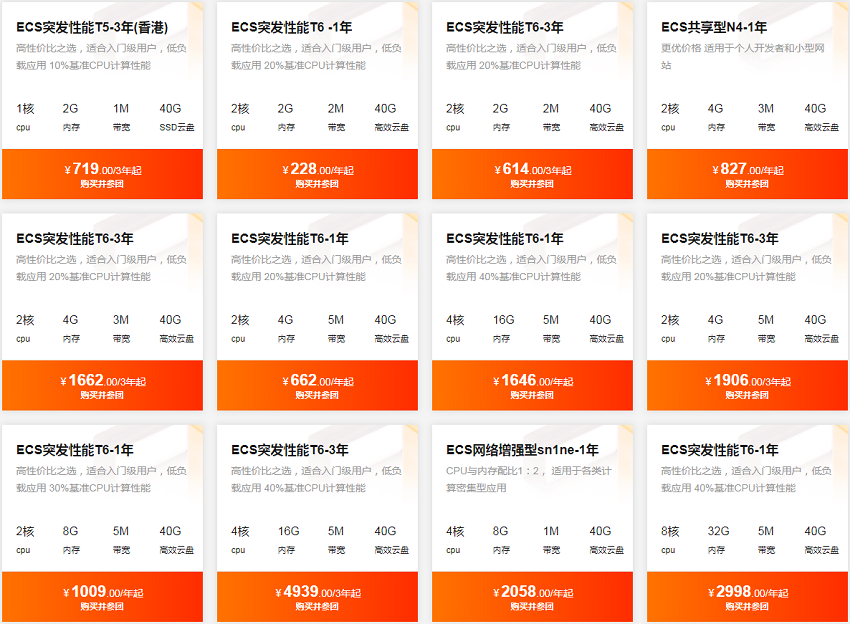The image size is (850, 624).
Task: Click the '8核' cpu spec value
Action: [x=670, y=531]
